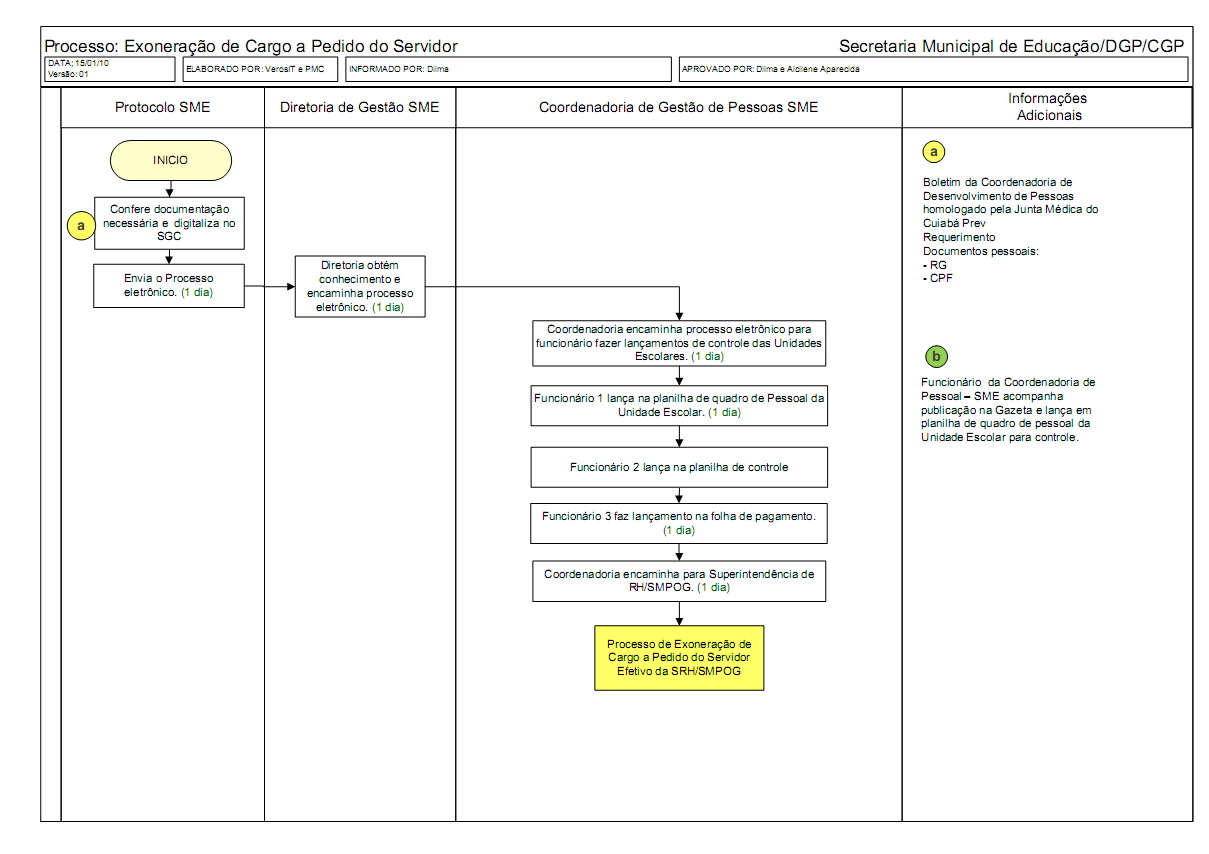The height and width of the screenshot is (854, 1209).
Task: Click the 'Informações Adicionais' column header
Action: (x=1047, y=107)
